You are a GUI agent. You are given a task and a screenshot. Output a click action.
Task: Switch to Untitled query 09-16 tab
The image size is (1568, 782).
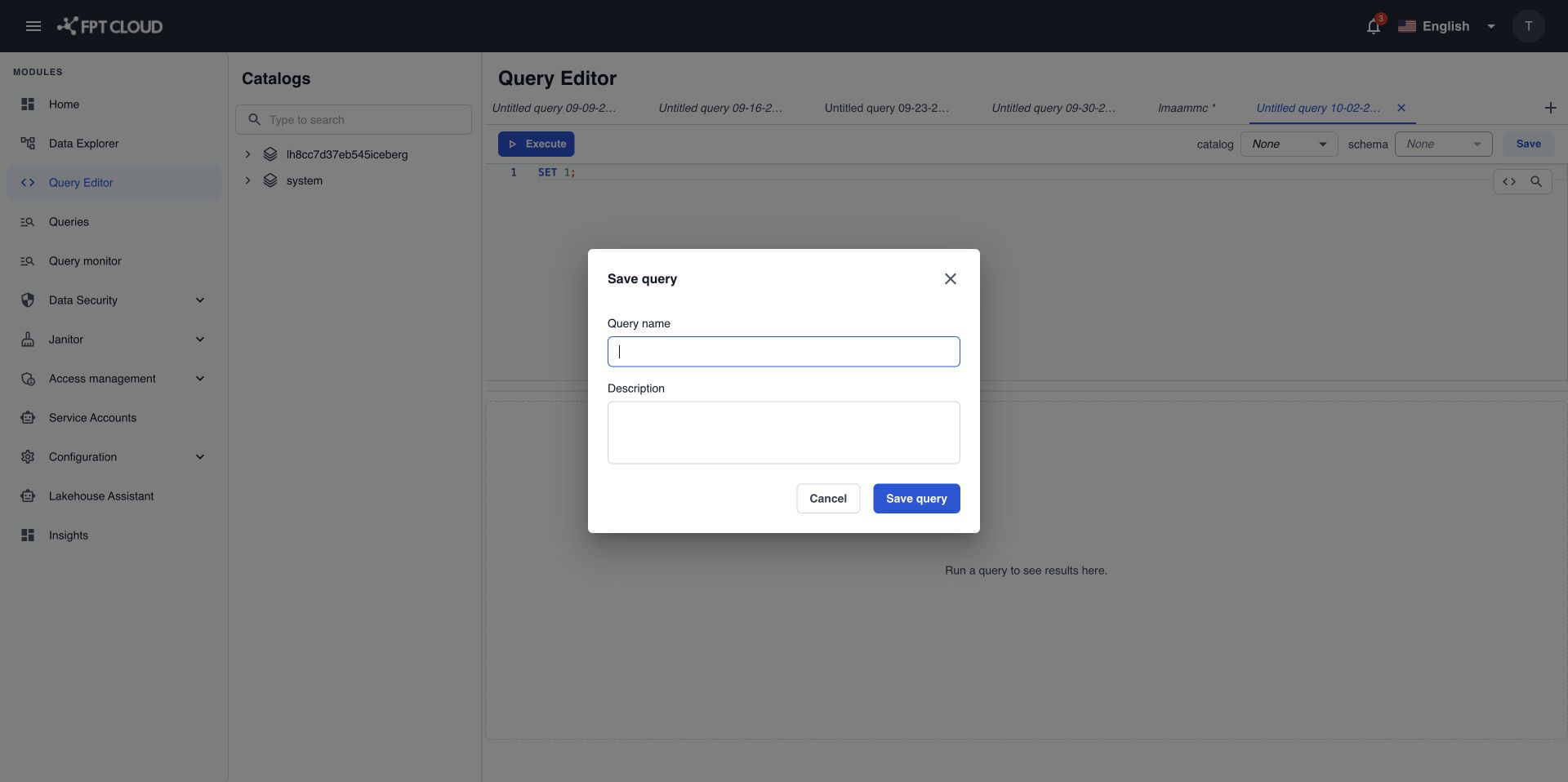pyautogui.click(x=721, y=108)
